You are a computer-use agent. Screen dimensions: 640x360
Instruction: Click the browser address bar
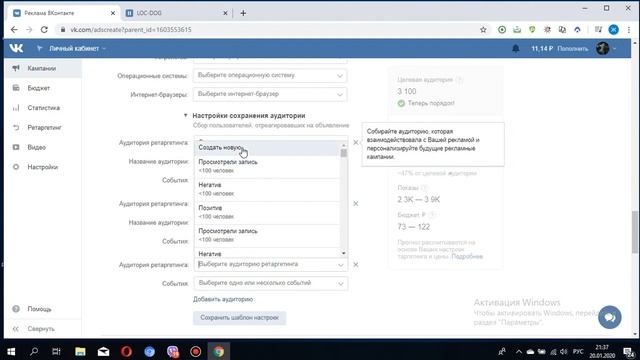269,29
